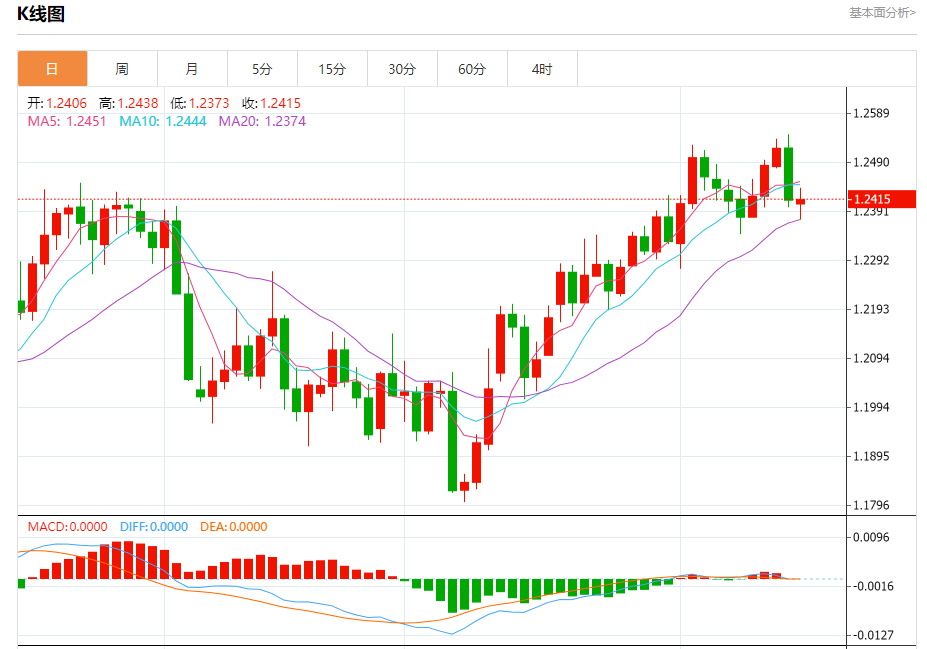Screen dimensions: 927x649
Task: Open the 5分 chart tab
Action: tap(262, 69)
